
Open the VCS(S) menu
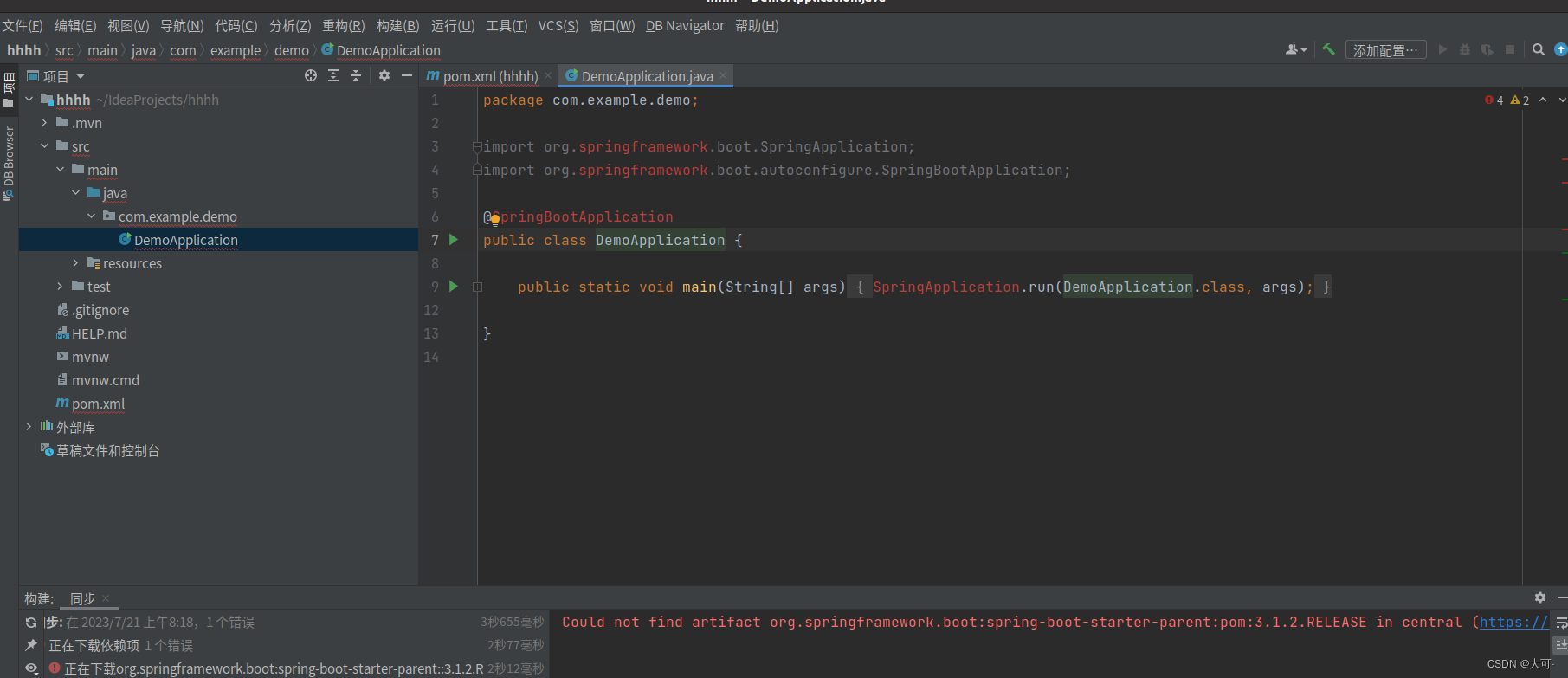point(558,26)
